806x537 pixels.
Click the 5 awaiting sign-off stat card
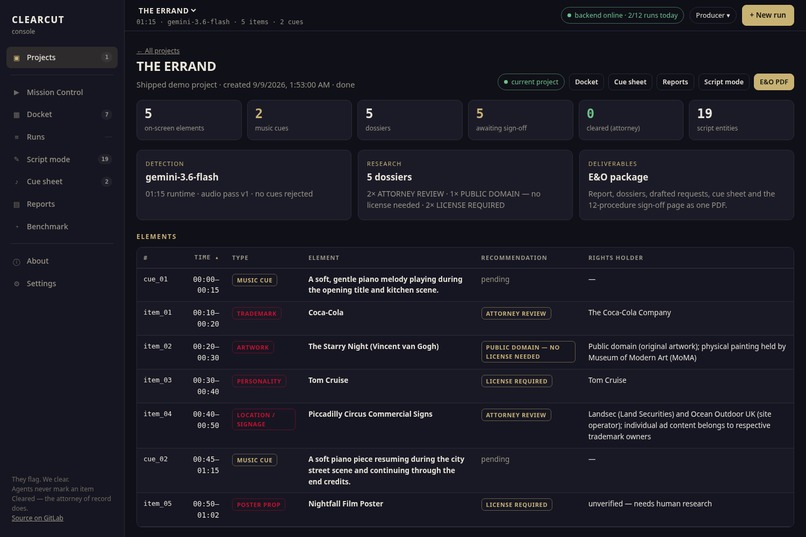click(520, 120)
